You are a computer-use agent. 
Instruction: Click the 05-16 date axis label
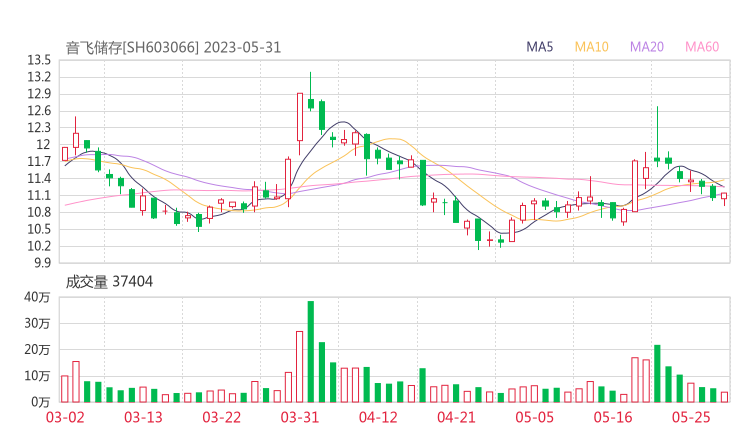pyautogui.click(x=613, y=417)
